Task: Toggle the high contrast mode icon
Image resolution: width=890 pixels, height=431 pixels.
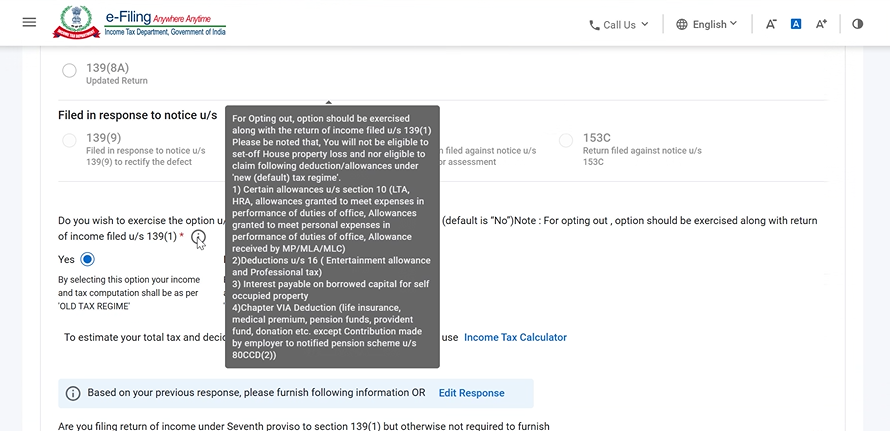Action: tap(857, 24)
